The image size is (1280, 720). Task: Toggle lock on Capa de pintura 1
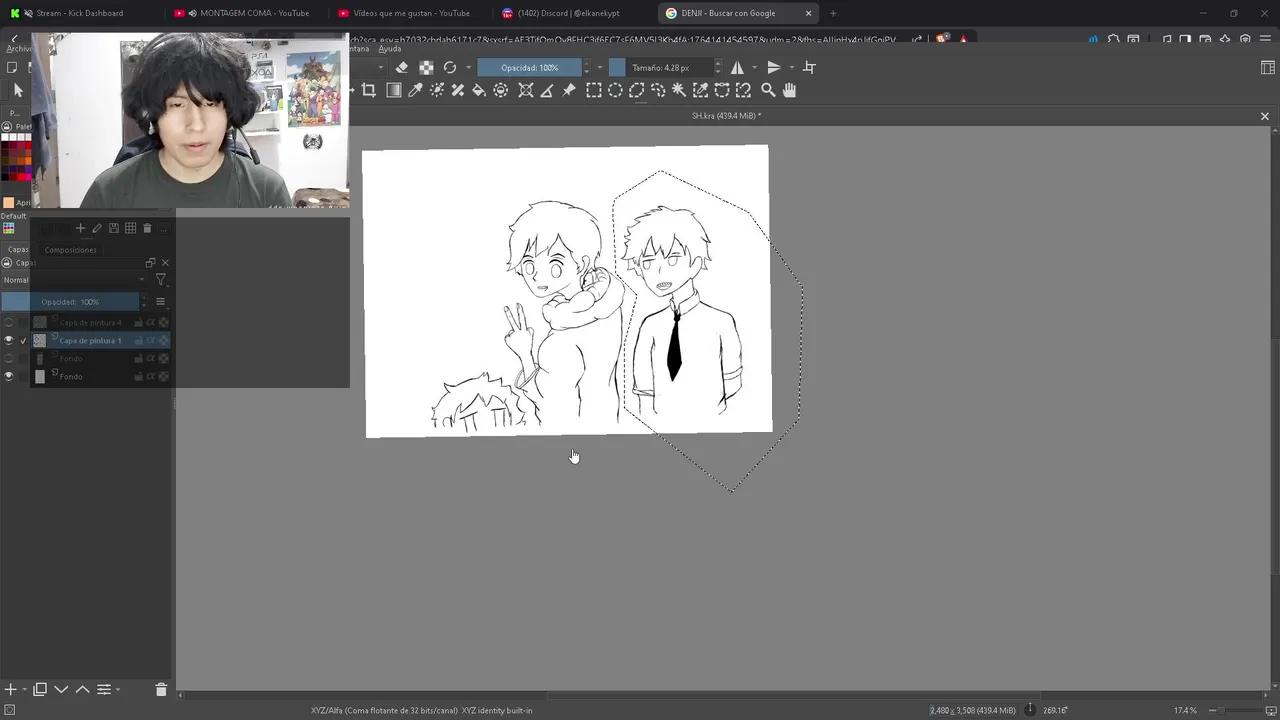click(139, 341)
